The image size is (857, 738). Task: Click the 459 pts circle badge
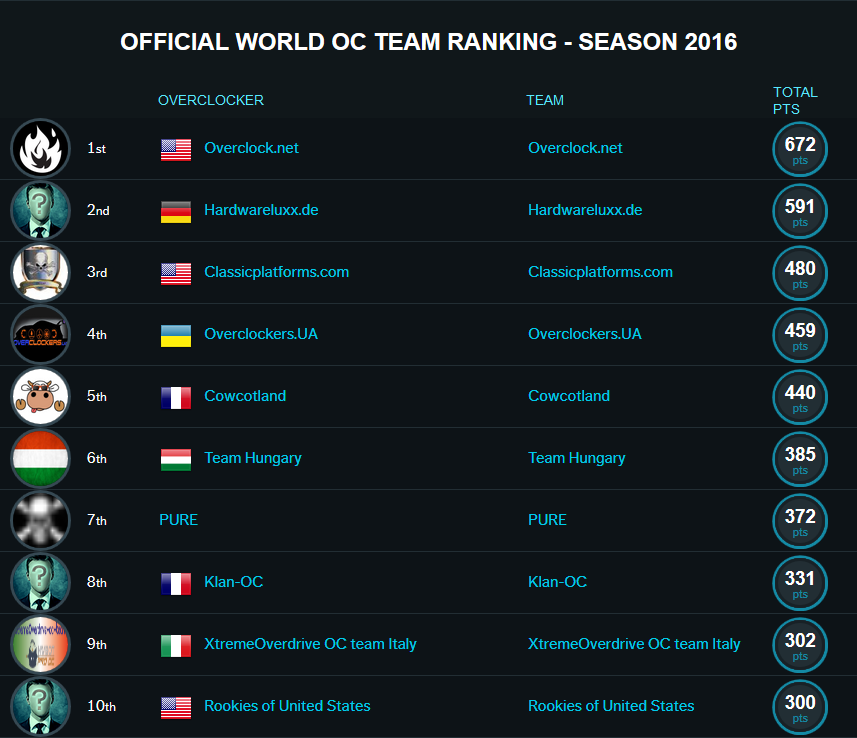tap(800, 335)
